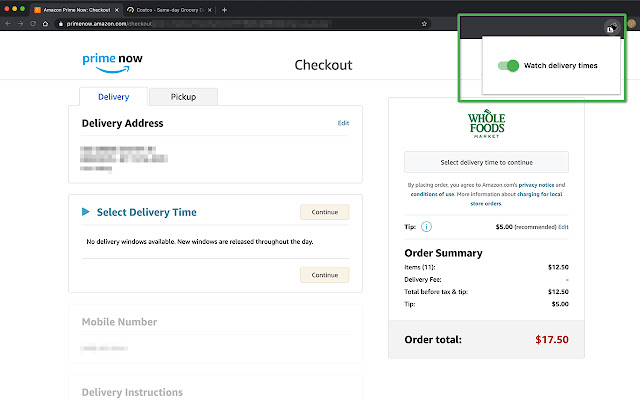Image resolution: width=640 pixels, height=400 pixels.
Task: Click the browser profile avatar
Action: tap(631, 24)
